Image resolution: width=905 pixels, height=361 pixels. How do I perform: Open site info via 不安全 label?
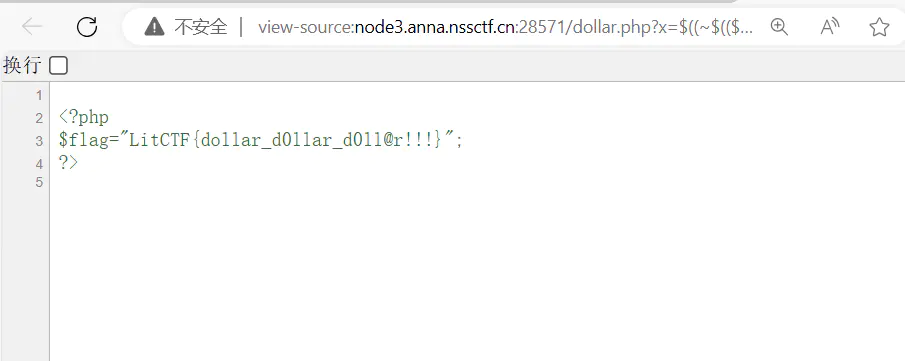tap(201, 27)
